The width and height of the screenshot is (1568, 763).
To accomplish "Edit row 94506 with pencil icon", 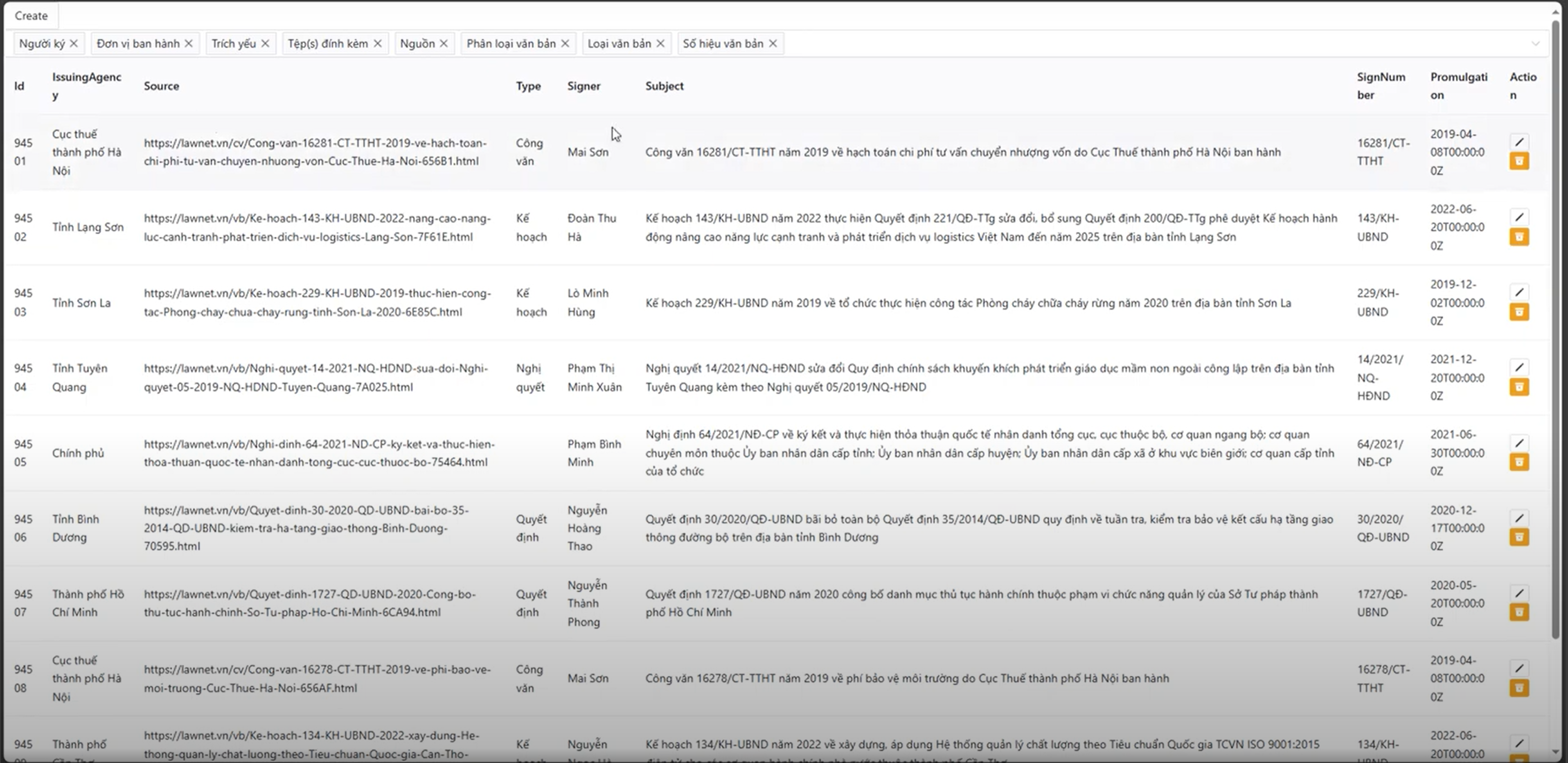I will pyautogui.click(x=1519, y=518).
